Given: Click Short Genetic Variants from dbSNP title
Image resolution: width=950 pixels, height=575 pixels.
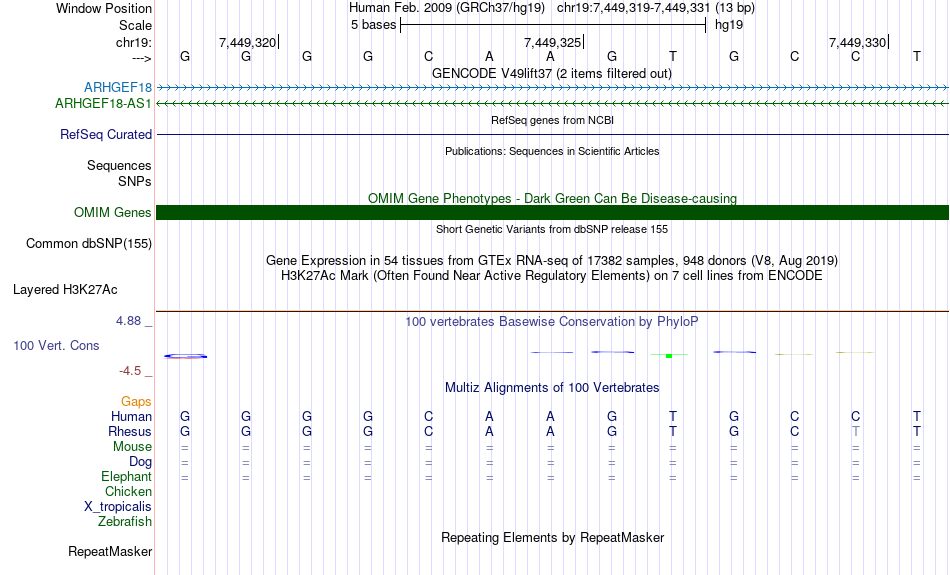Looking at the screenshot, I should point(552,229).
